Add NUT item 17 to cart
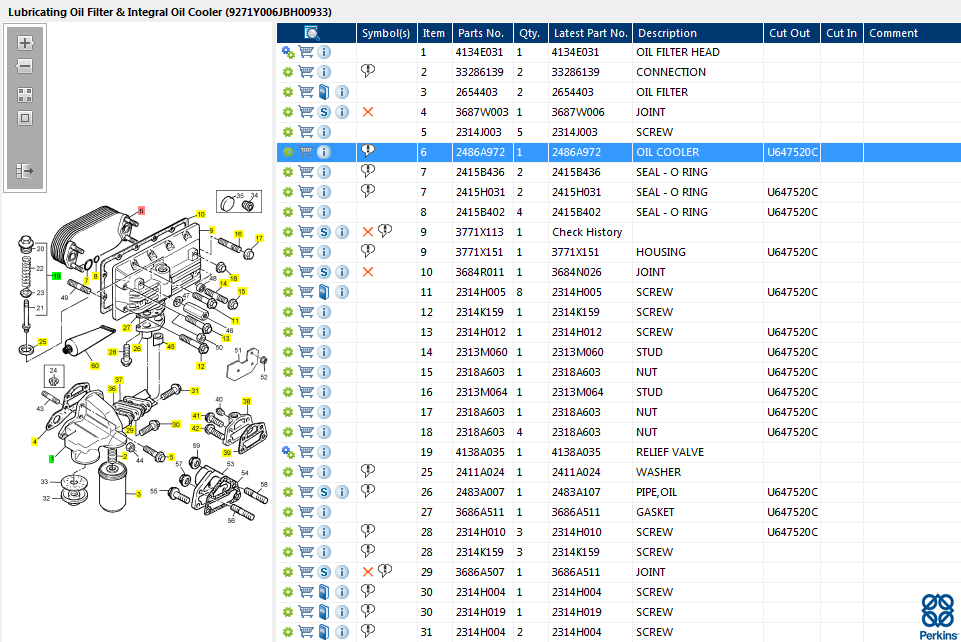This screenshot has height=642, width=961. (x=306, y=412)
